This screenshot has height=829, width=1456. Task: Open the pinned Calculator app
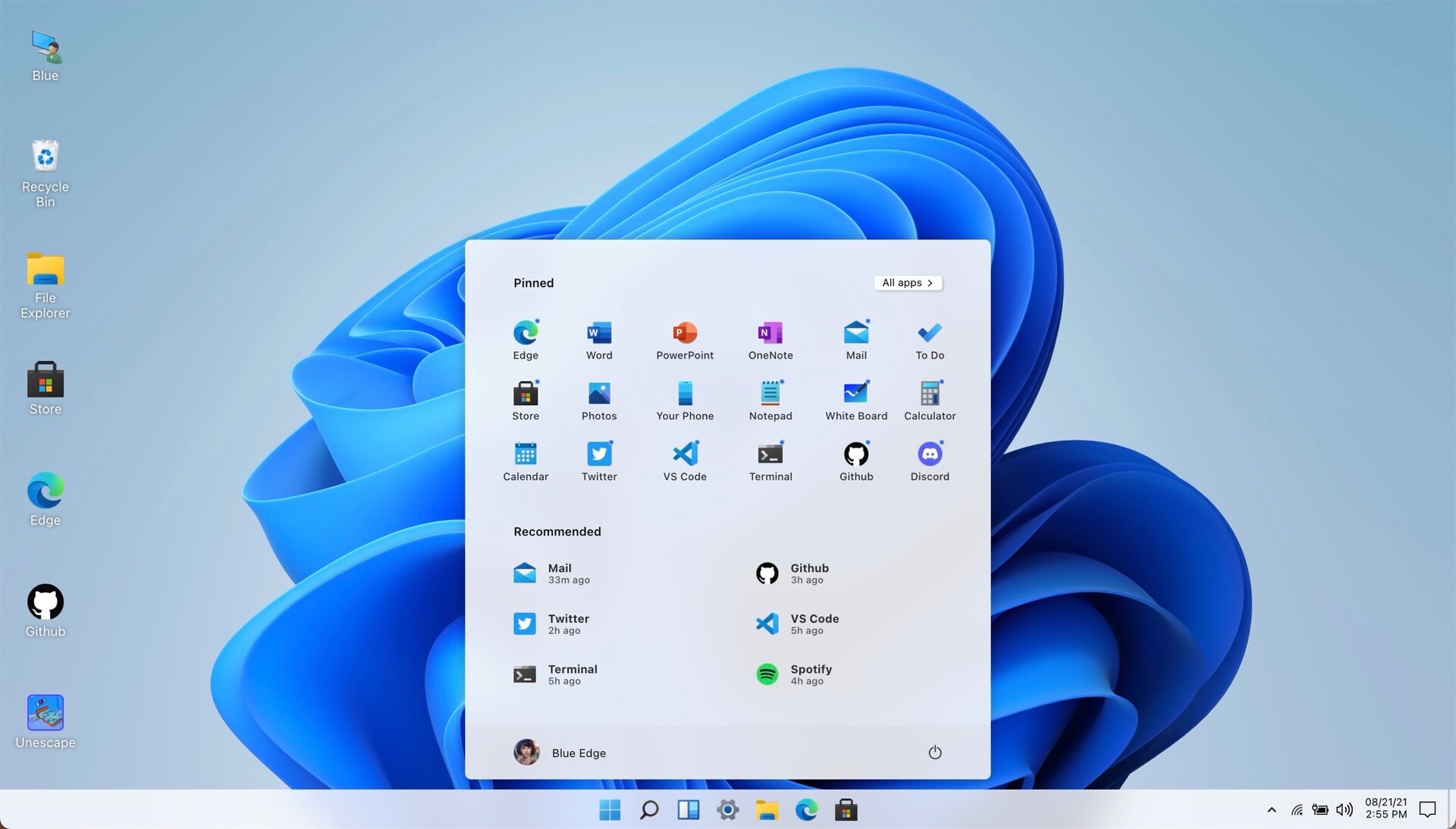930,400
